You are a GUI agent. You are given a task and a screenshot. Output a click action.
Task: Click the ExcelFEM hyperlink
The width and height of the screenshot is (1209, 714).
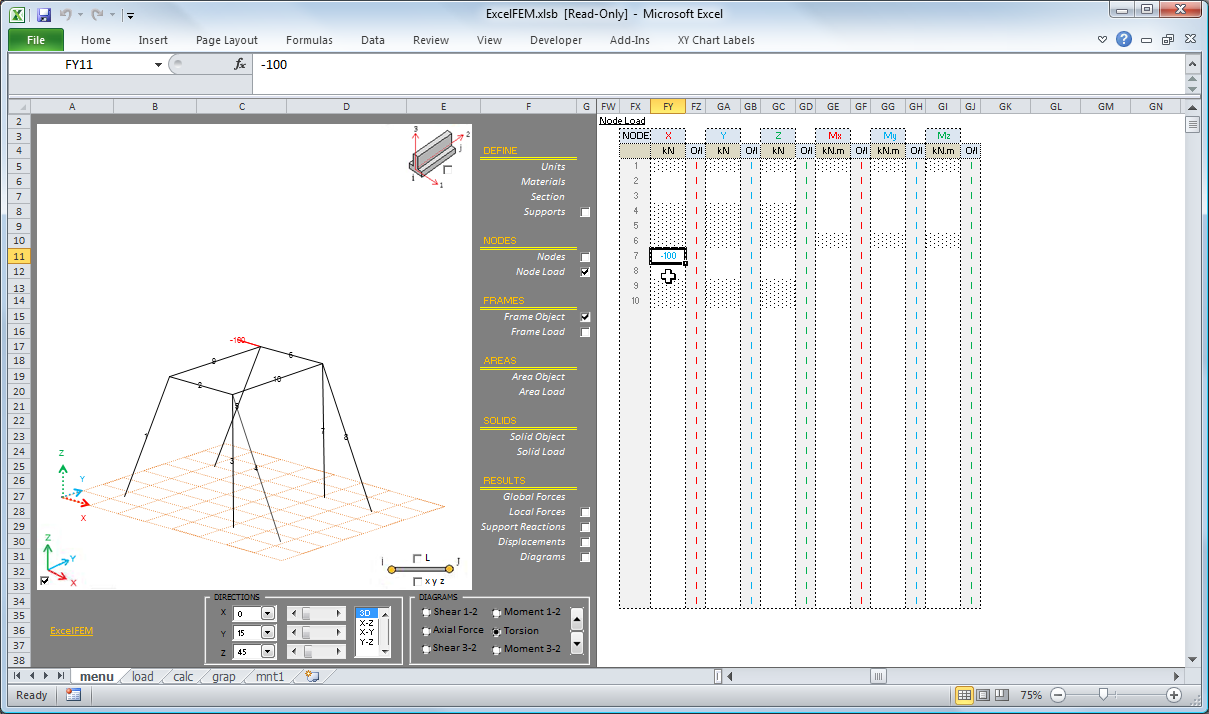point(71,631)
